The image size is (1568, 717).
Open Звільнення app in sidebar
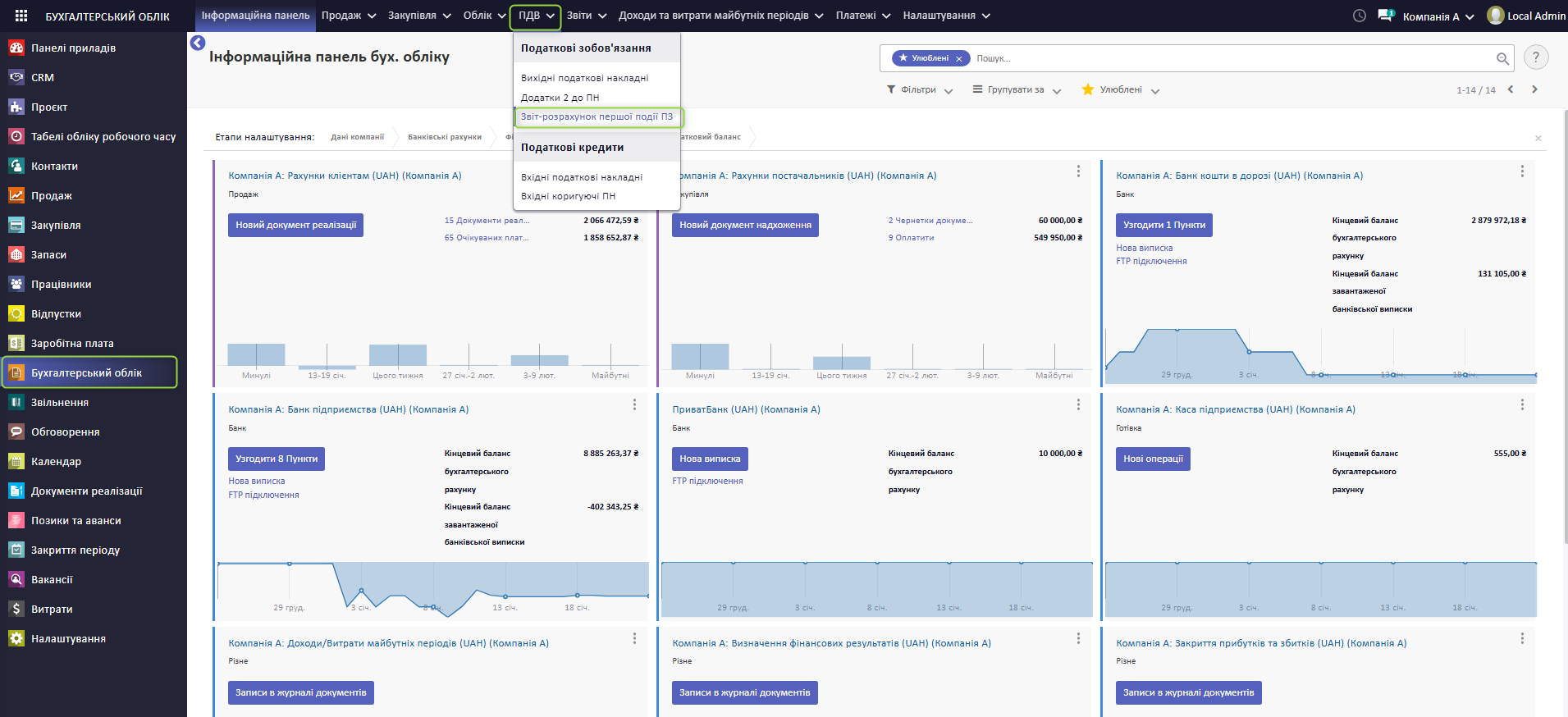click(x=60, y=402)
